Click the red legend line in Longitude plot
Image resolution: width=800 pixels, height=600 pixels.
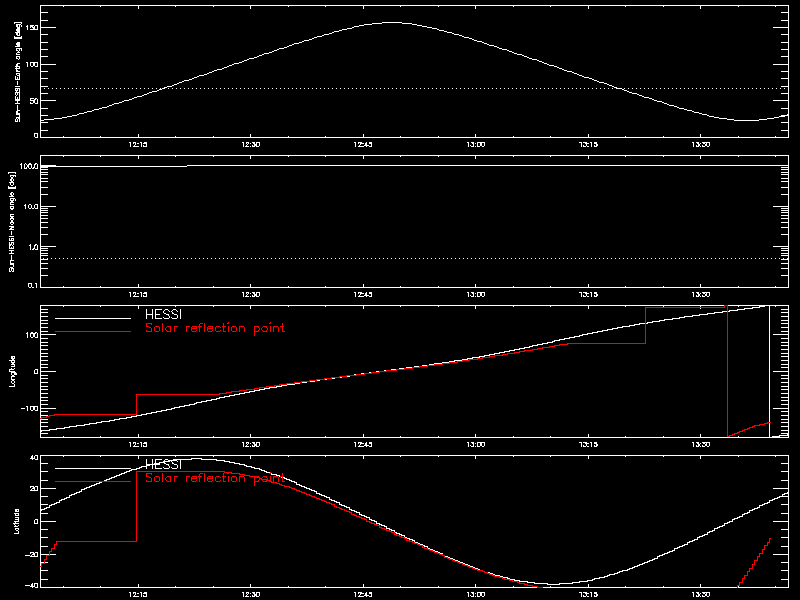pos(93,332)
